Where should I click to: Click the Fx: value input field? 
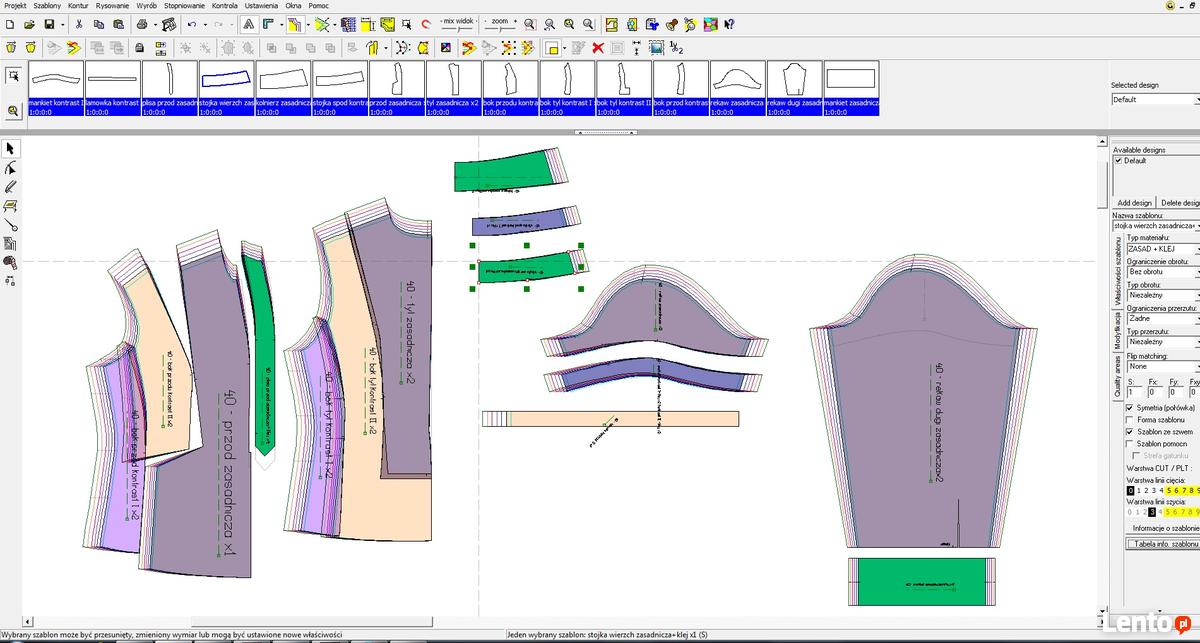pos(1155,392)
